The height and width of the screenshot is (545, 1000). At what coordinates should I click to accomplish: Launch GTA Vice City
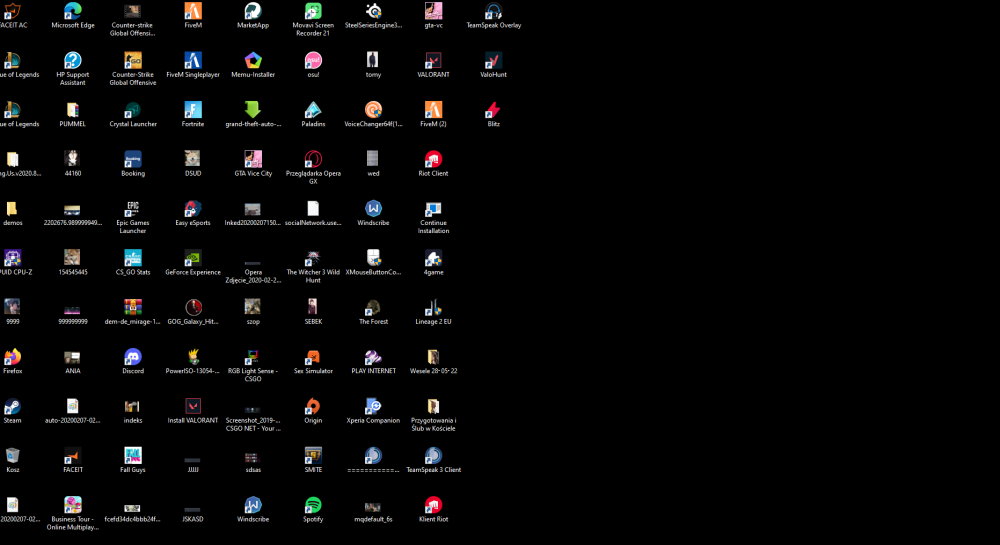(253, 159)
